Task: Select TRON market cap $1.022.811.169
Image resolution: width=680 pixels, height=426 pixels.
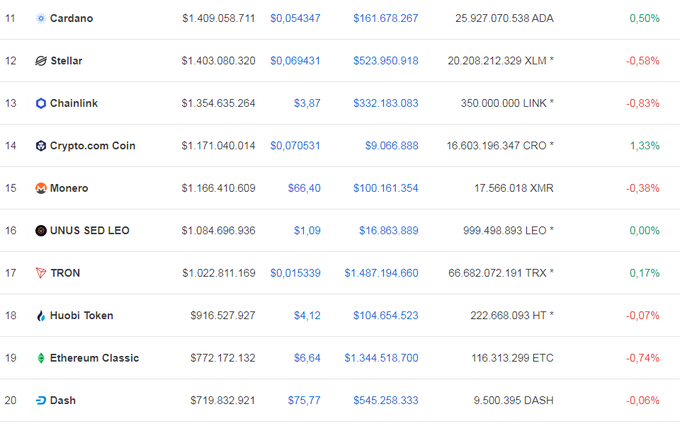Action: (219, 273)
